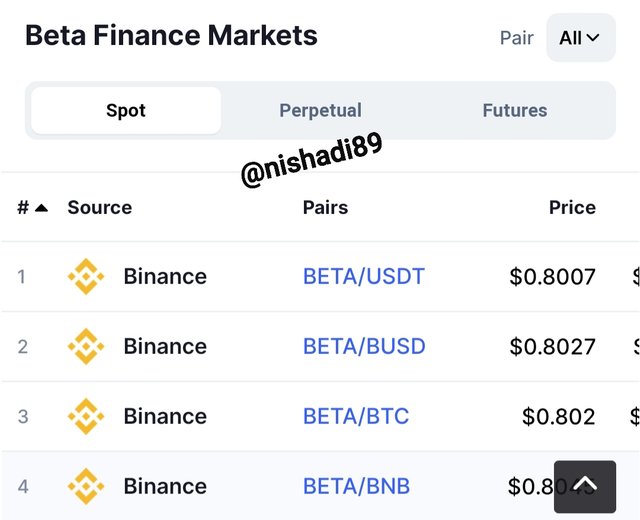The width and height of the screenshot is (640, 520).
Task: Sort the table by Pairs column
Action: point(325,207)
